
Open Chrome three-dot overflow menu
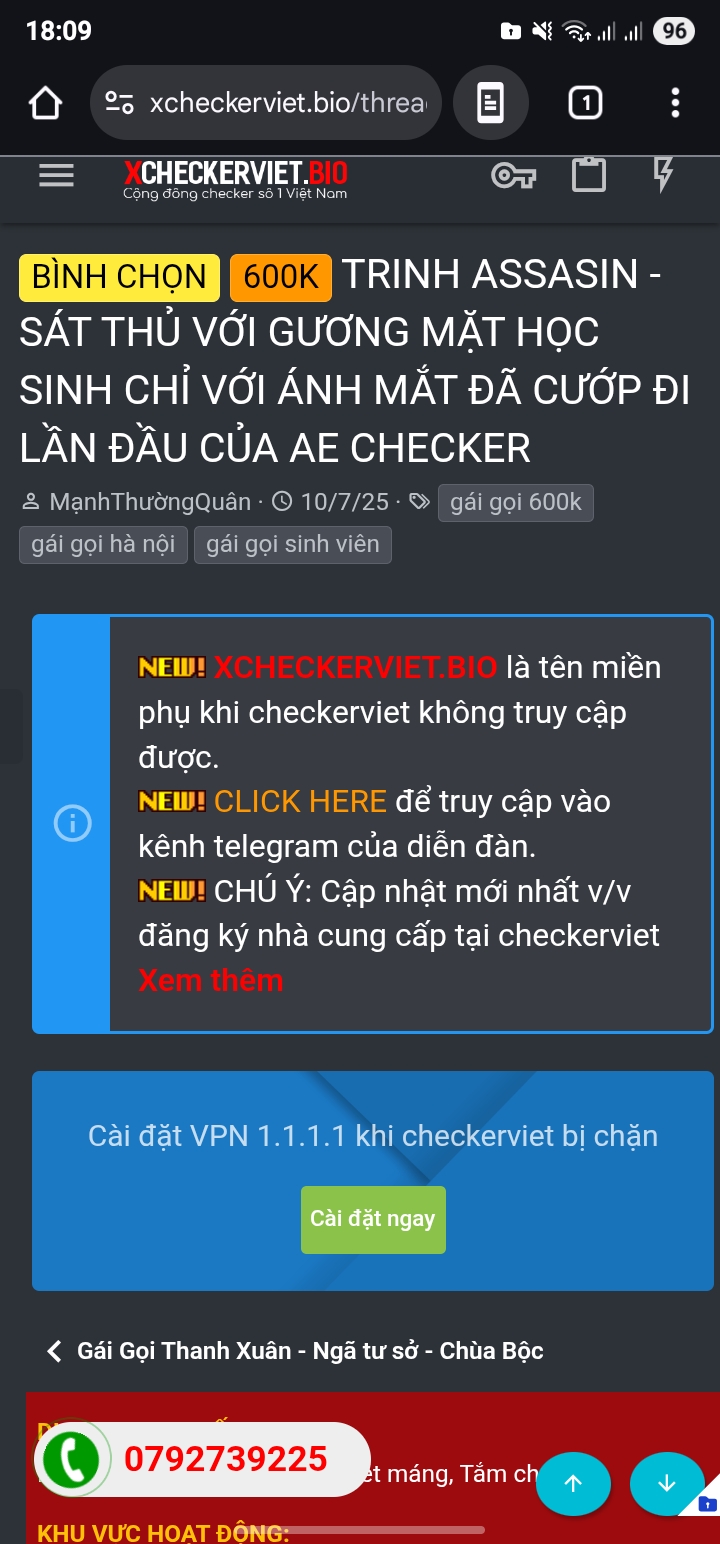[675, 102]
